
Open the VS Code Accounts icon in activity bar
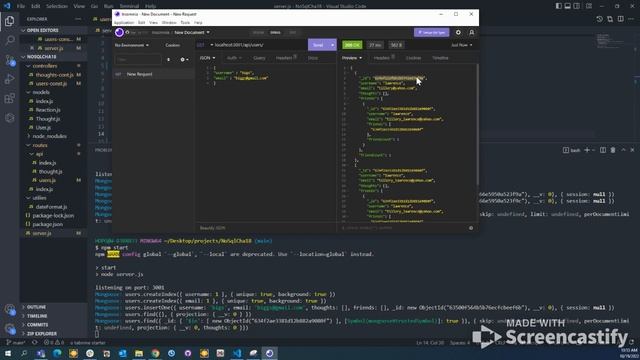coord(9,309)
